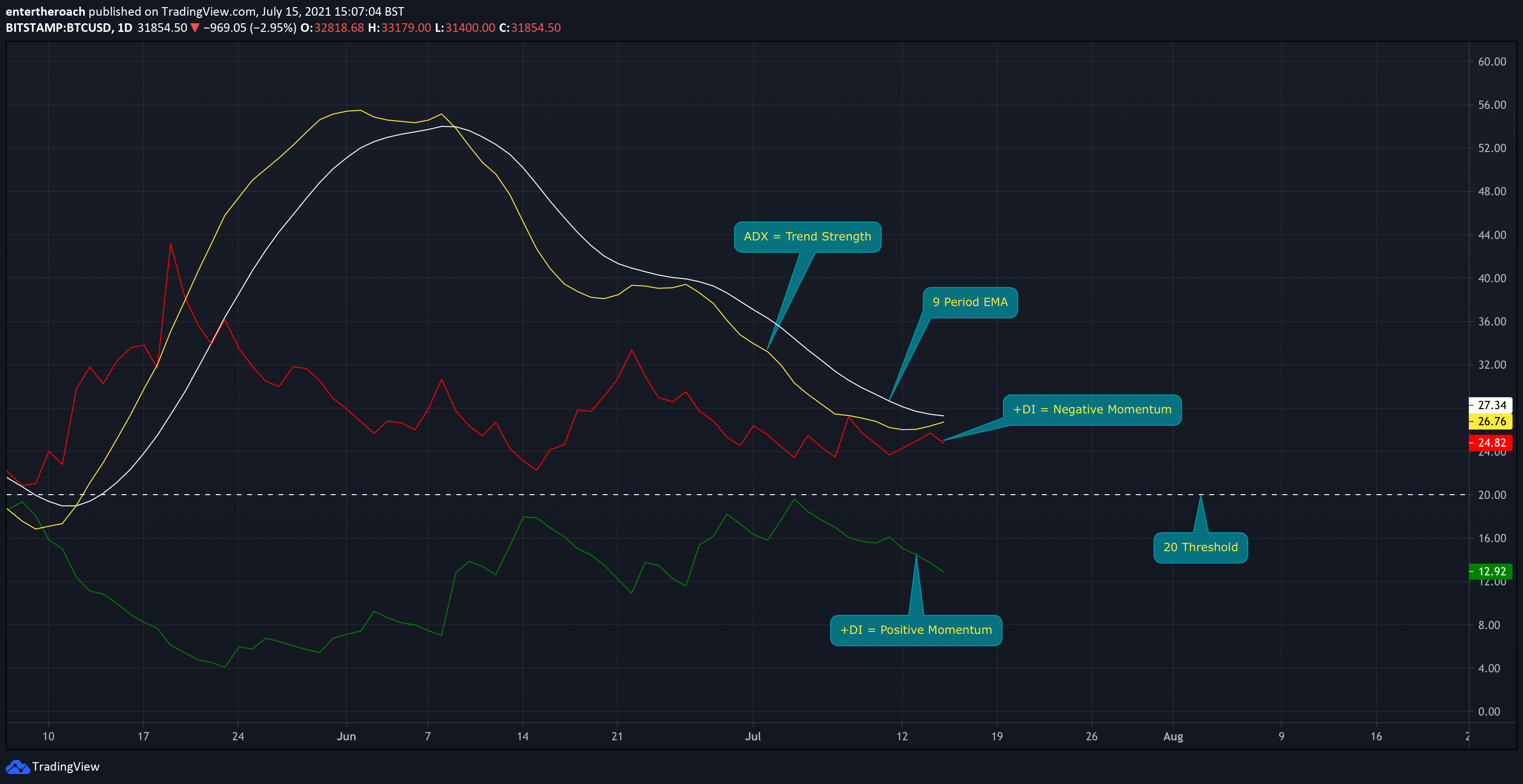Click the '16' date axis label

[1377, 737]
